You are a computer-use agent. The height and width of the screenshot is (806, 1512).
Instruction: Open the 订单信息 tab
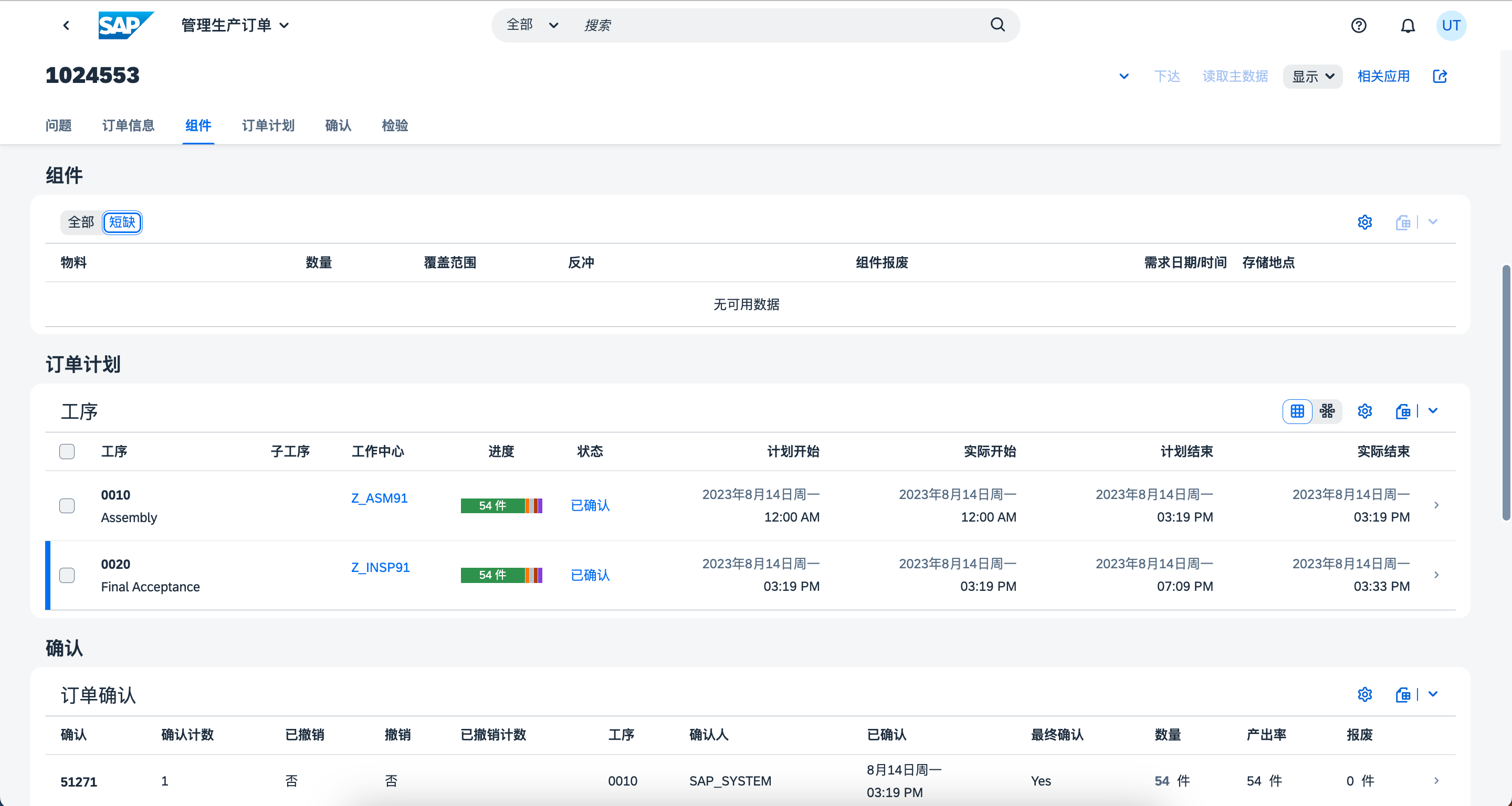(129, 125)
